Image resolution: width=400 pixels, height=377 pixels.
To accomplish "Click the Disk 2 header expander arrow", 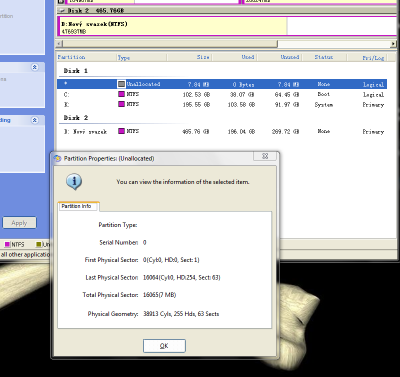I will (61, 11).
